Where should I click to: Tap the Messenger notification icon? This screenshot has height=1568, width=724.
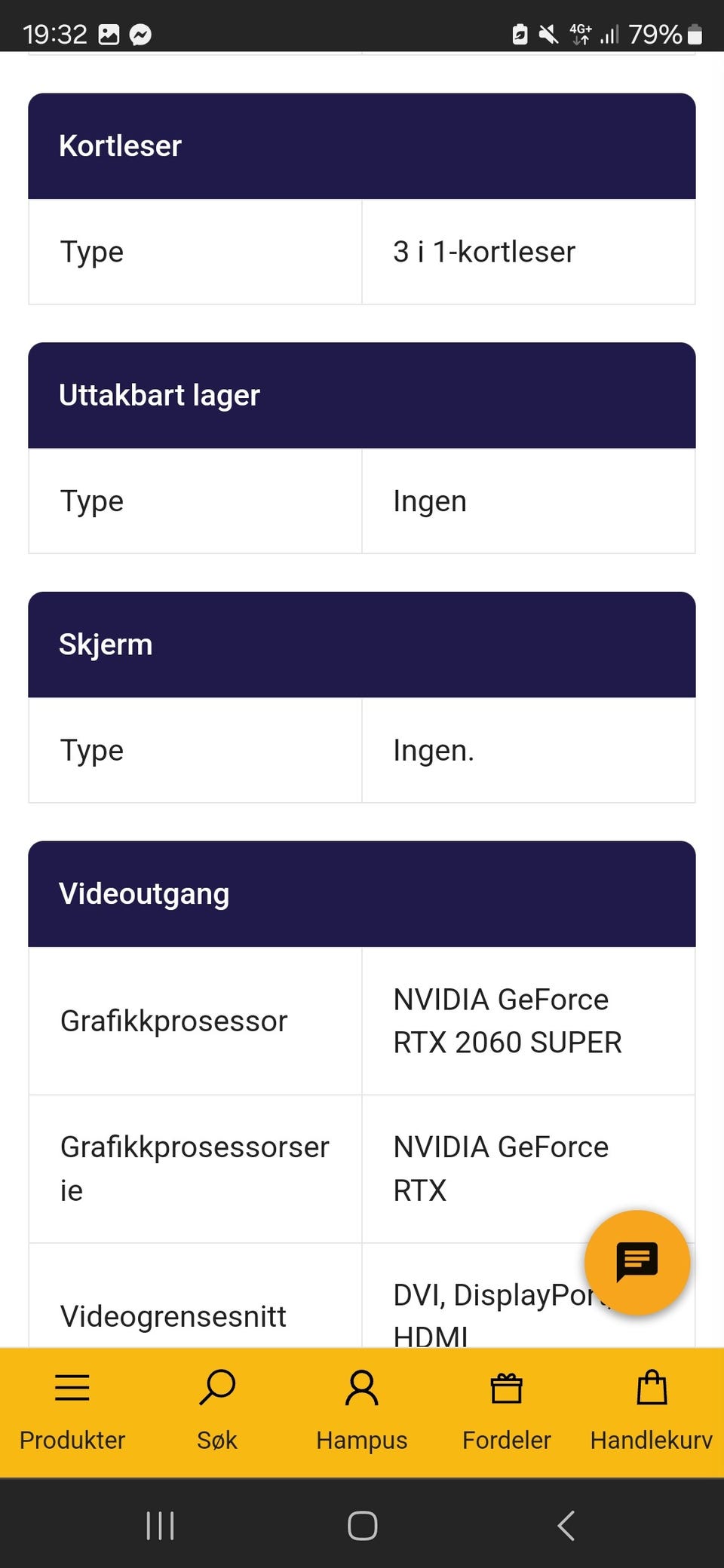pyautogui.click(x=140, y=35)
